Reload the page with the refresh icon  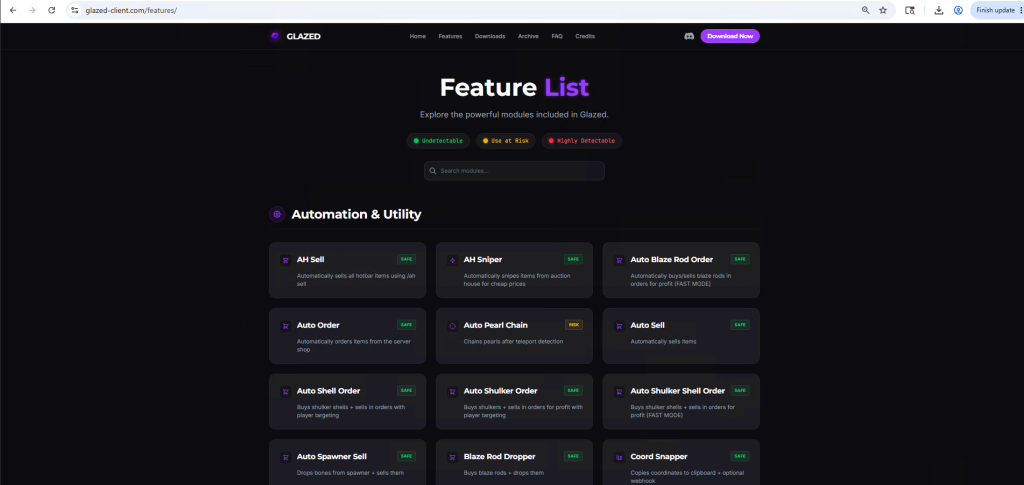[x=52, y=10]
